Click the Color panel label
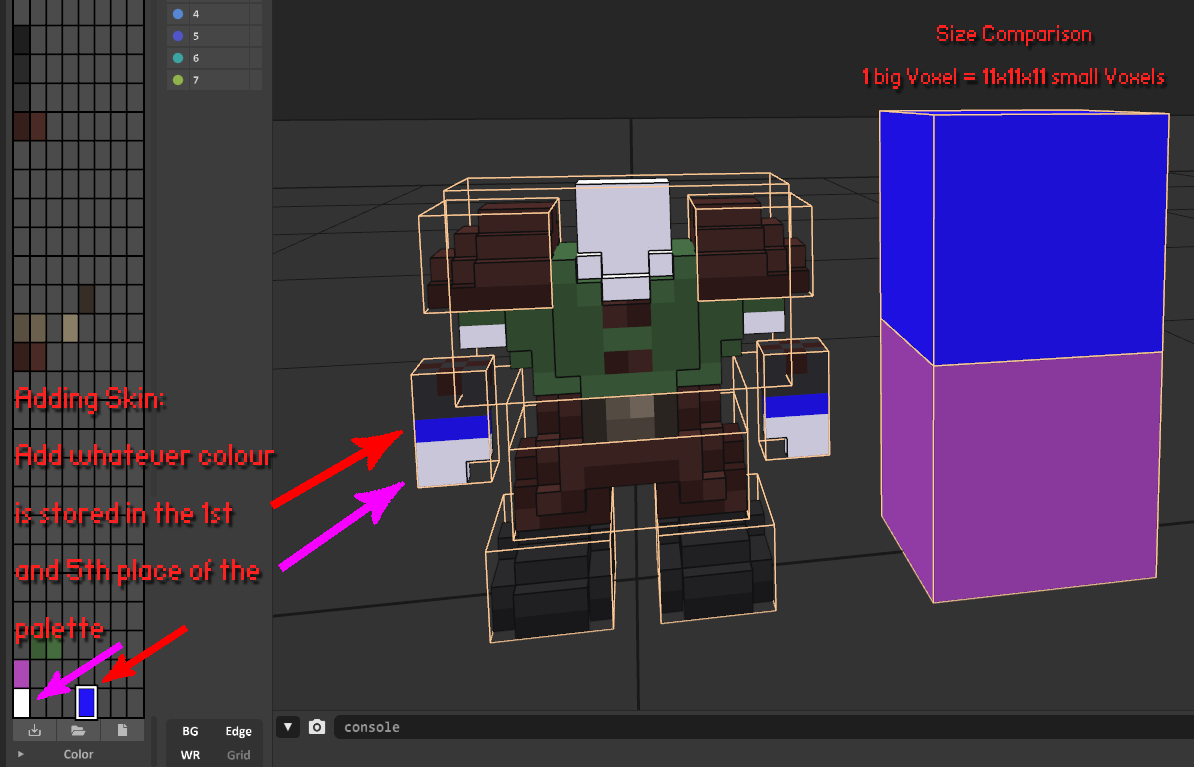The image size is (1194, 767). 79,755
